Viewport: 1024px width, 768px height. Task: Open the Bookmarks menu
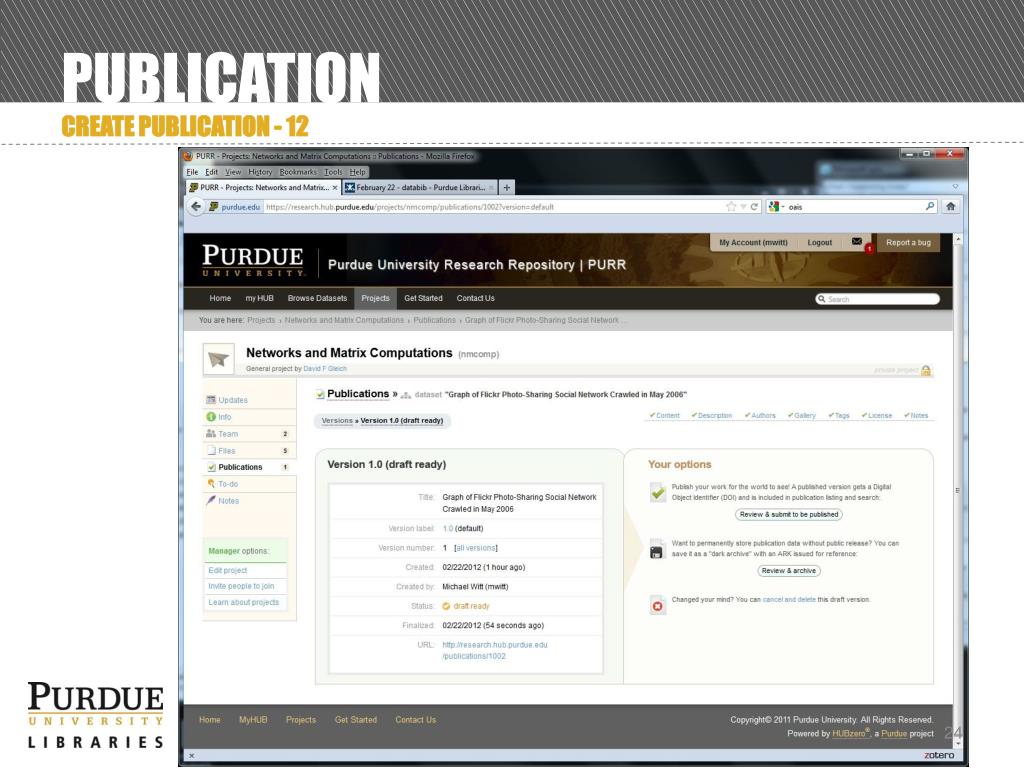(x=298, y=172)
